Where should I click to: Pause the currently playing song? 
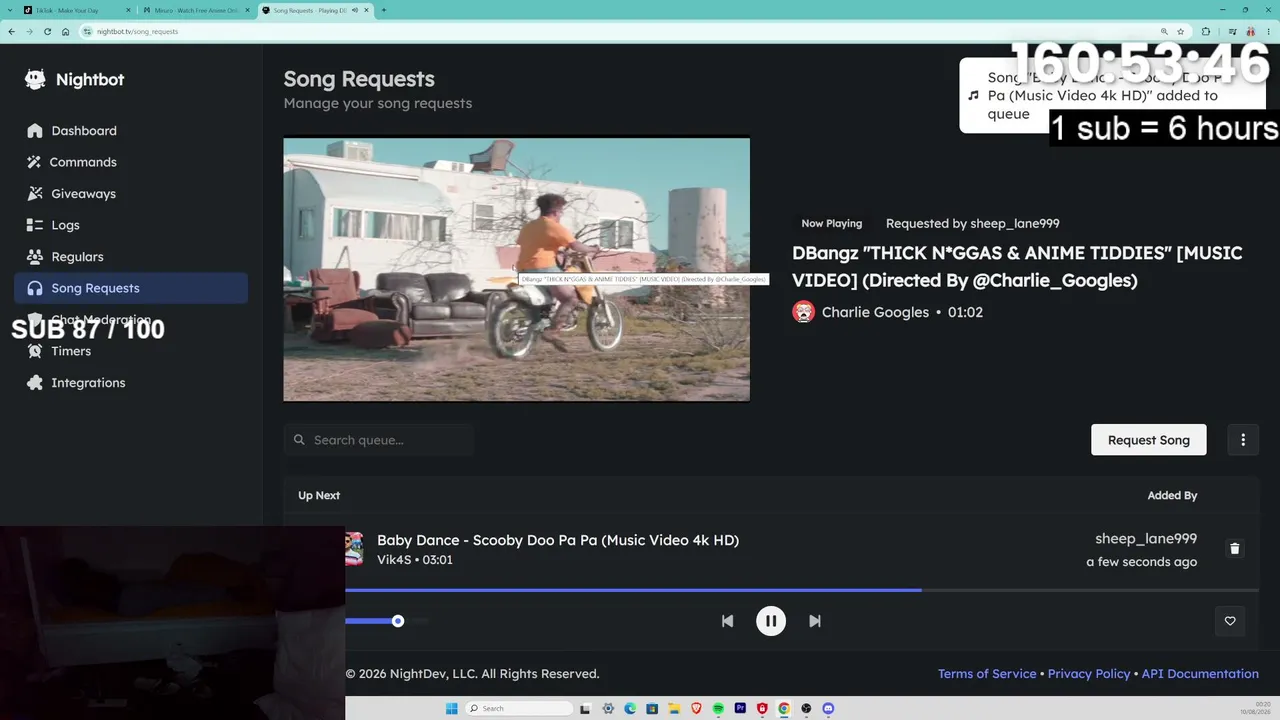(771, 621)
